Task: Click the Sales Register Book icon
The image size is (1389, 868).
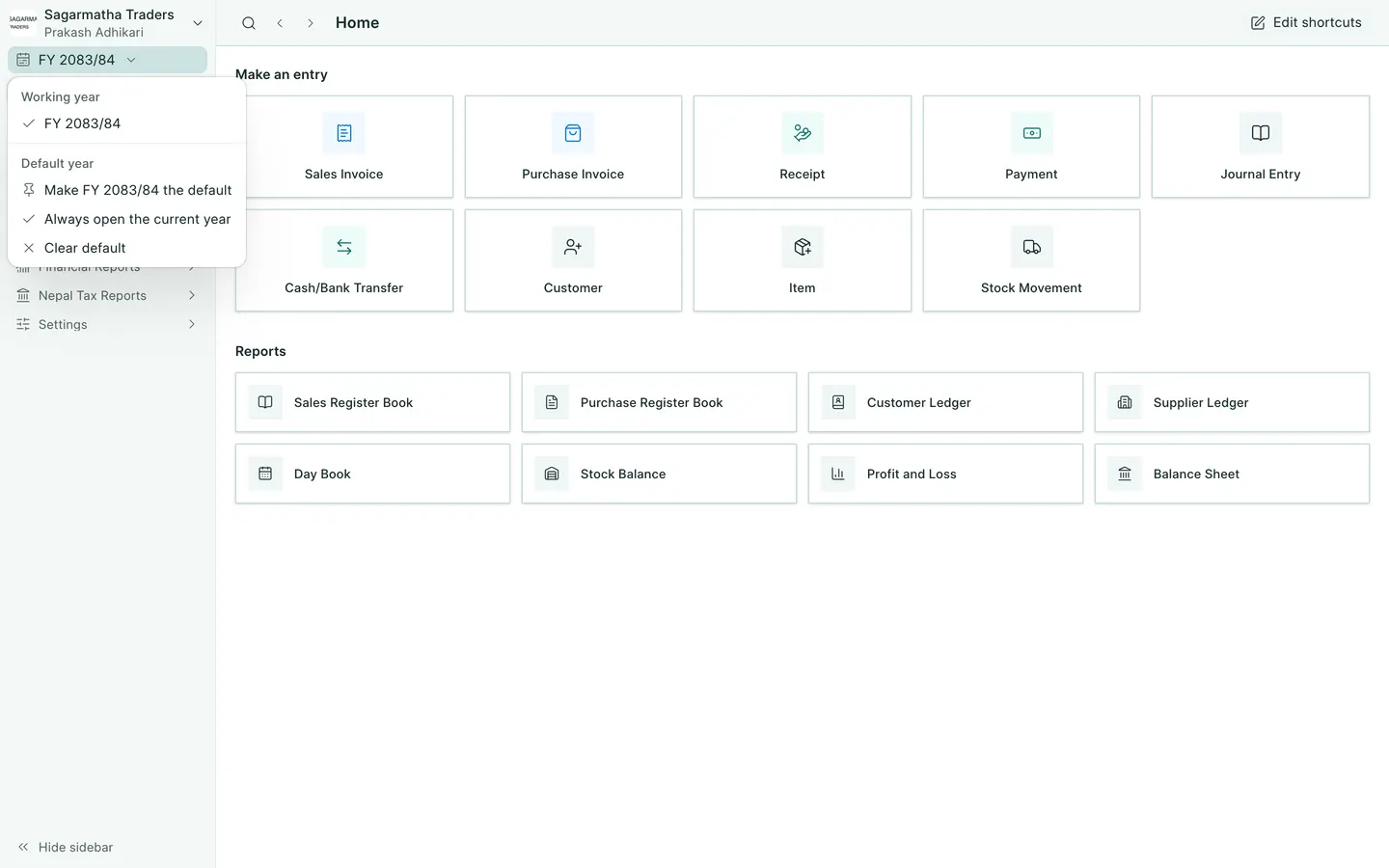Action: 265,402
